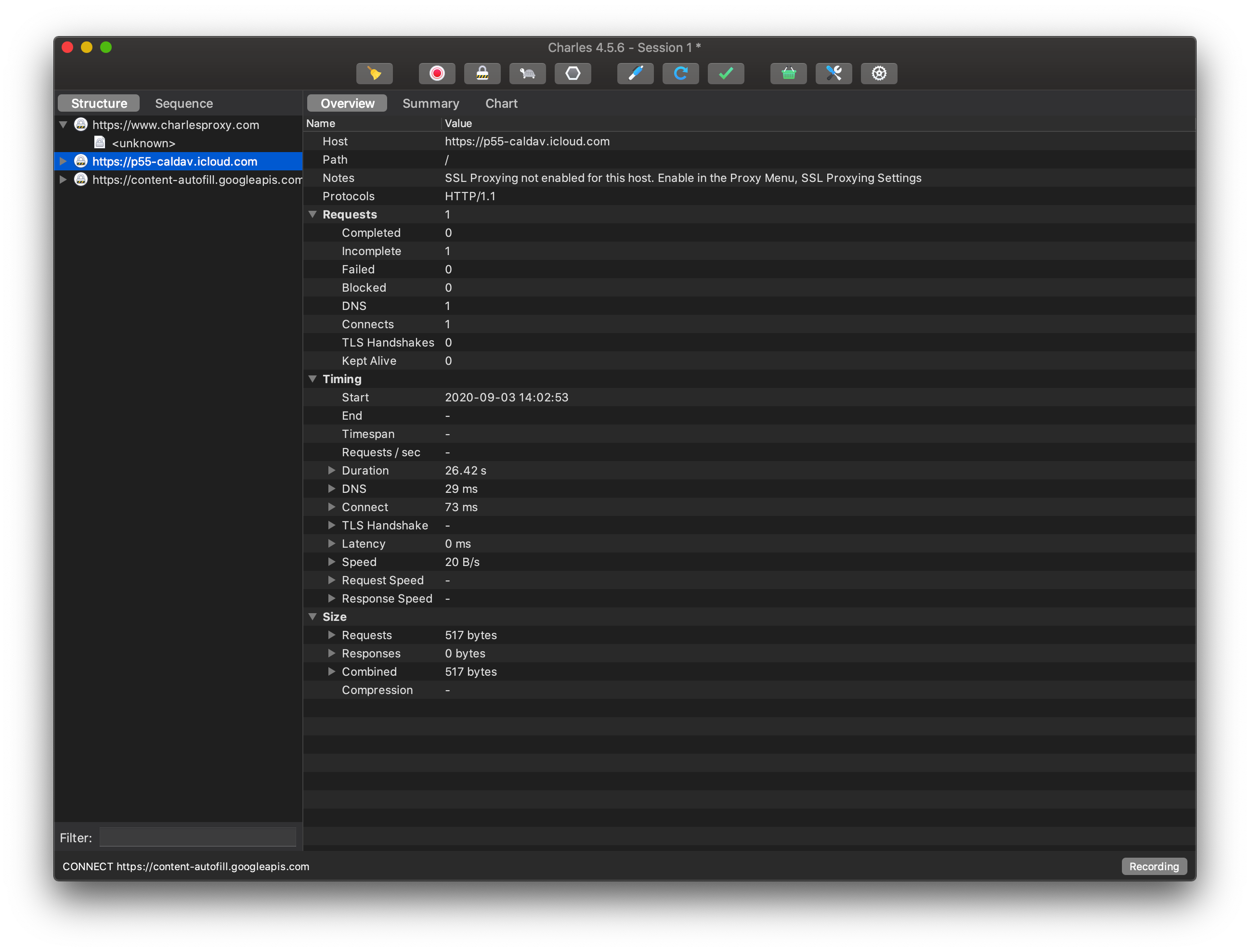Switch to the Sequence view tab
This screenshot has height=952, width=1250.
184,103
